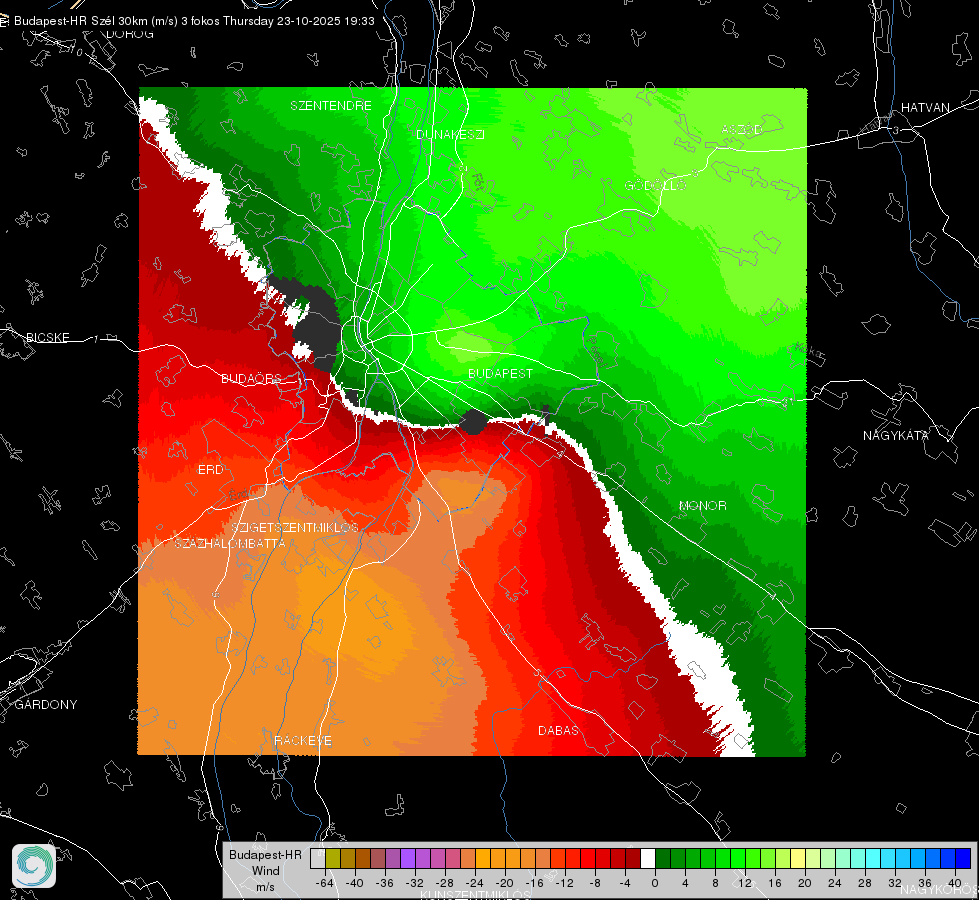Click the 'Budapest-HR Wind m/s' legend caption
Viewport: 979px width, 900px height.
click(x=265, y=870)
